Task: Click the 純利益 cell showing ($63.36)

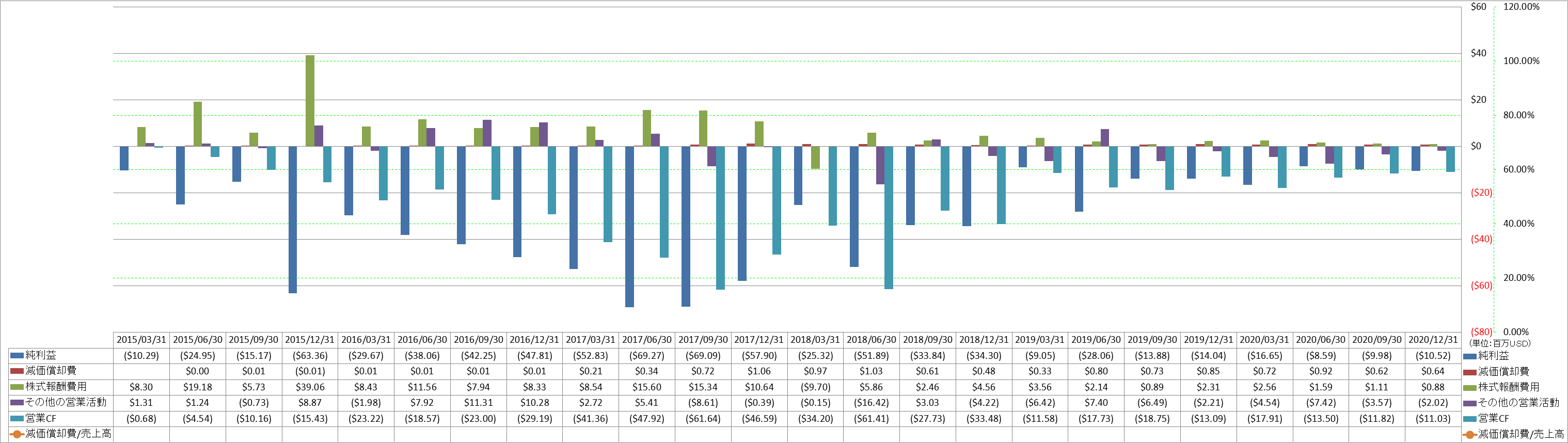Action: [310, 355]
